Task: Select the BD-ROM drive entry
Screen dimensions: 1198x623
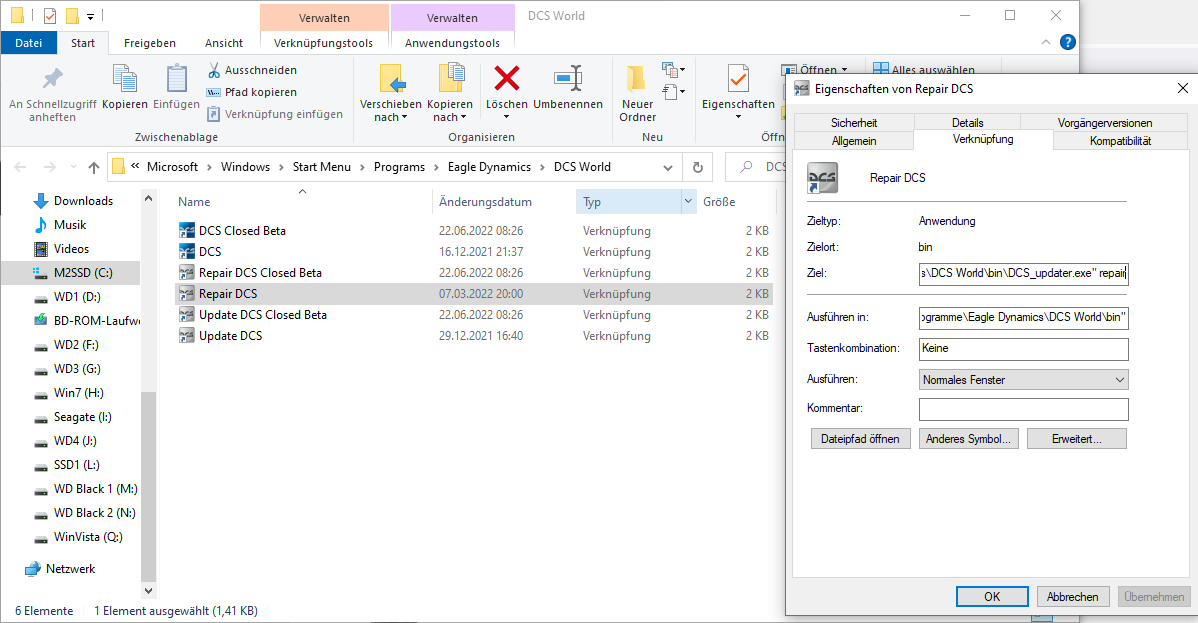Action: [x=97, y=321]
